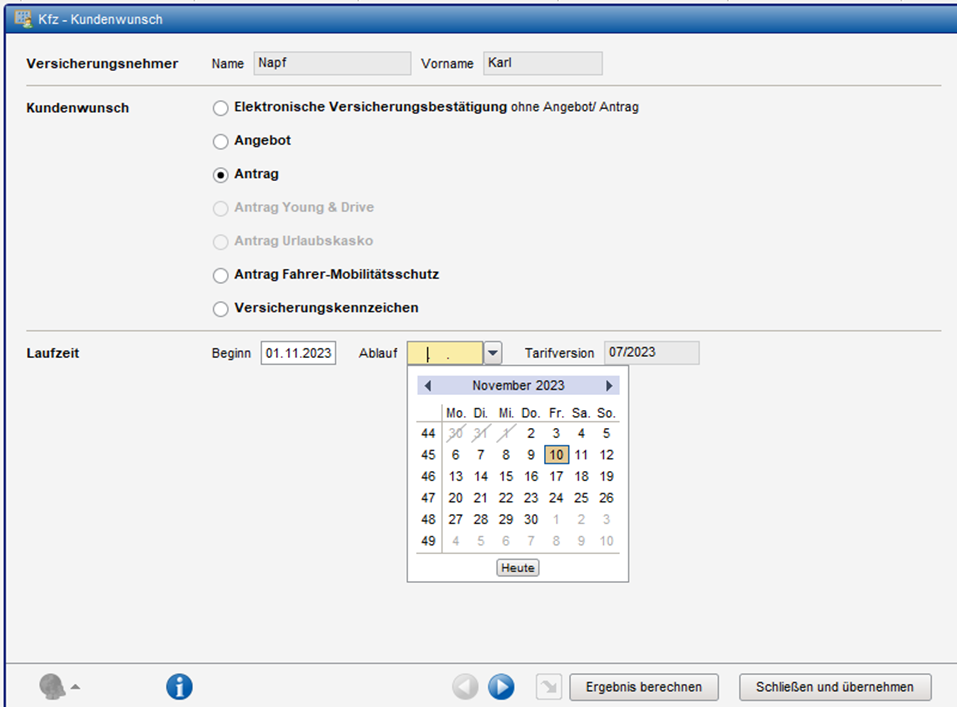Select date 18 in the calendar

pyautogui.click(x=581, y=476)
